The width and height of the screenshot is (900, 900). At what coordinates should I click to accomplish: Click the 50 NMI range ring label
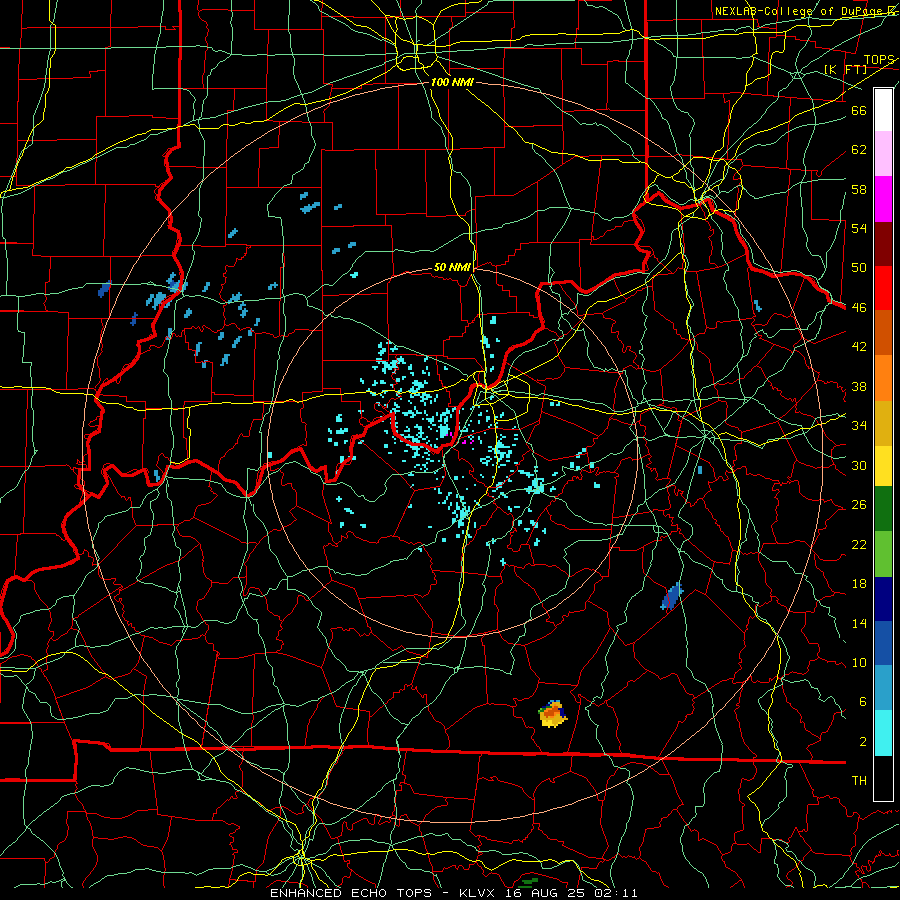tap(452, 267)
